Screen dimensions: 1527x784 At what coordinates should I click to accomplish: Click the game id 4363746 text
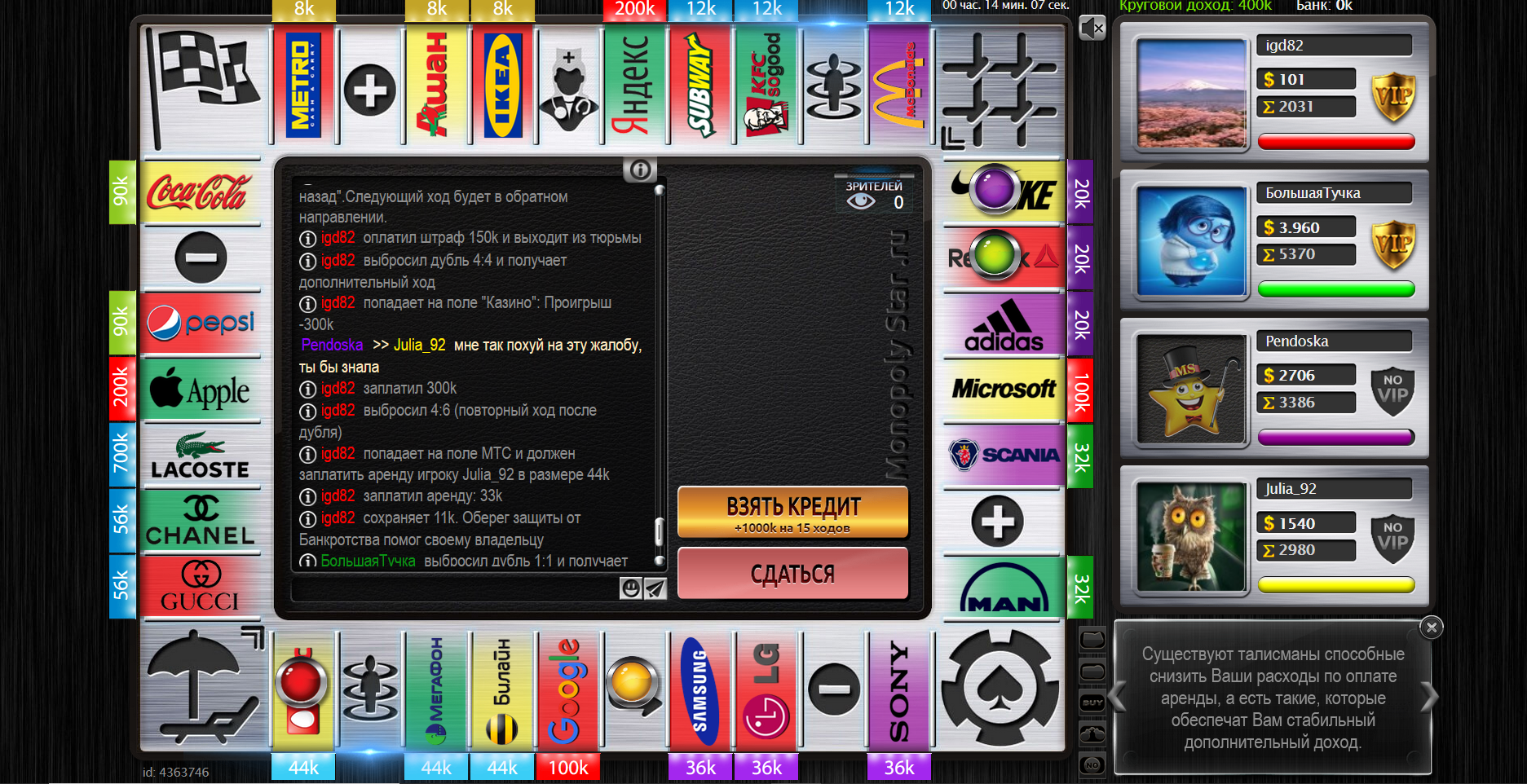click(x=175, y=772)
